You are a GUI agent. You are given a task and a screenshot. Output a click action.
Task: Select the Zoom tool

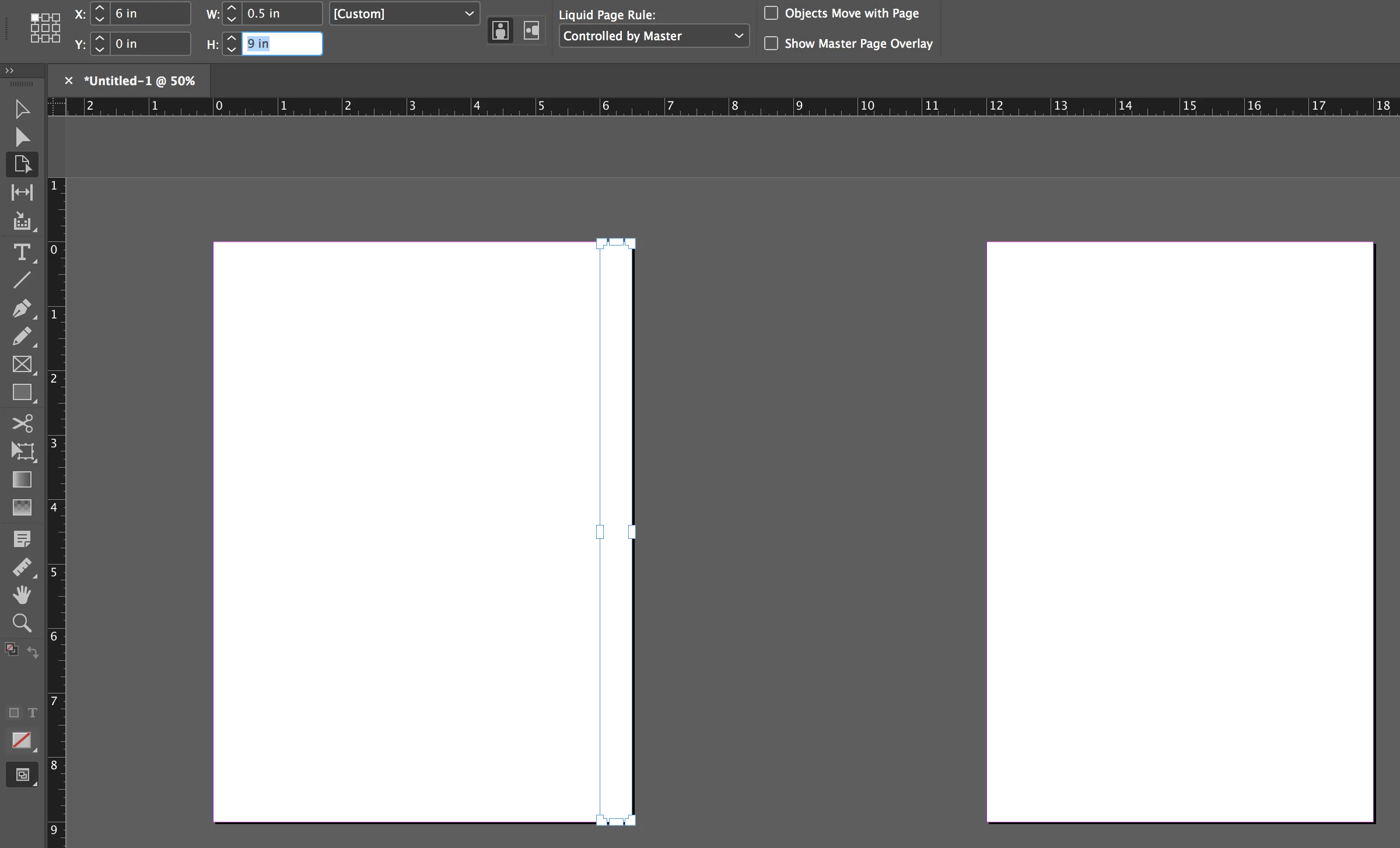point(22,623)
